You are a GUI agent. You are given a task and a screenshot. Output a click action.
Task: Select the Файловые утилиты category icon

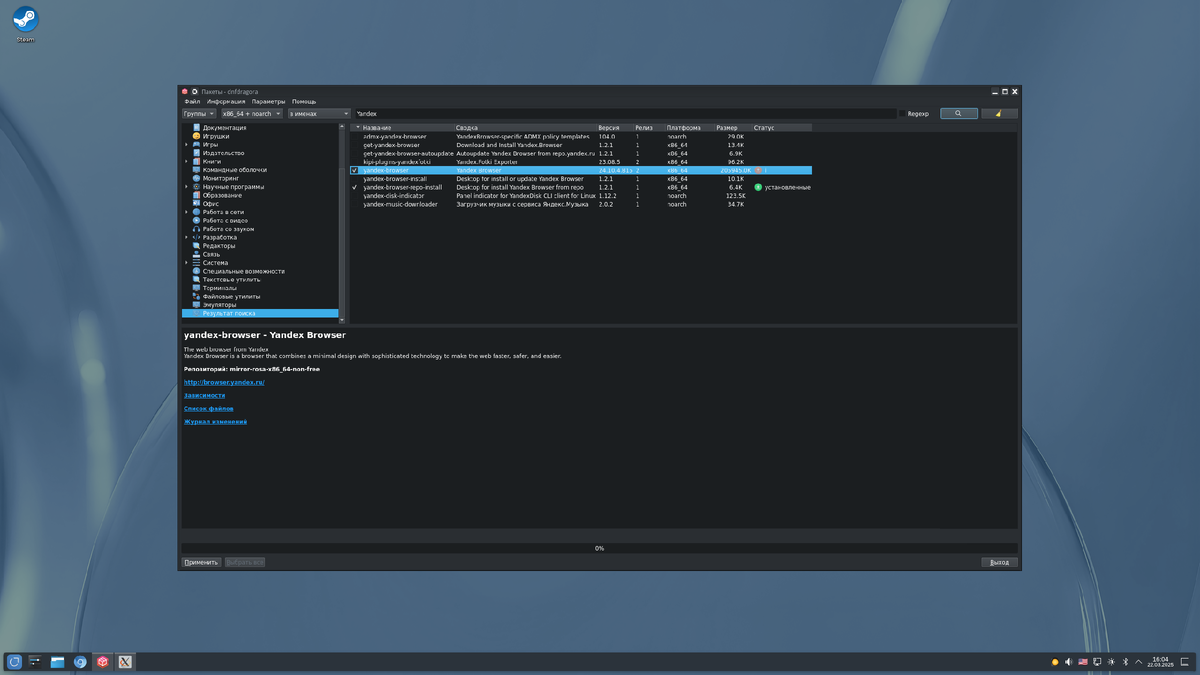(196, 296)
